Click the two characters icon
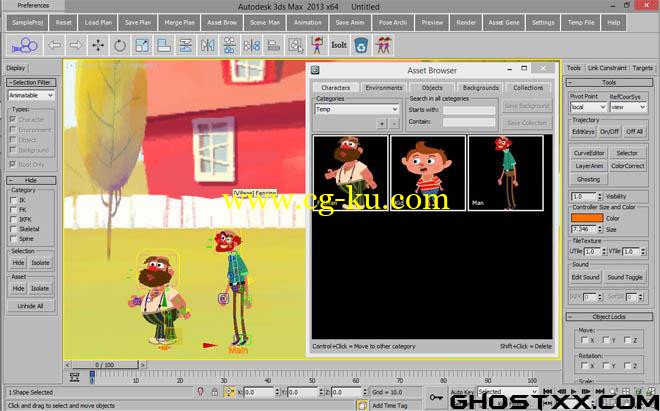 (x=383, y=45)
